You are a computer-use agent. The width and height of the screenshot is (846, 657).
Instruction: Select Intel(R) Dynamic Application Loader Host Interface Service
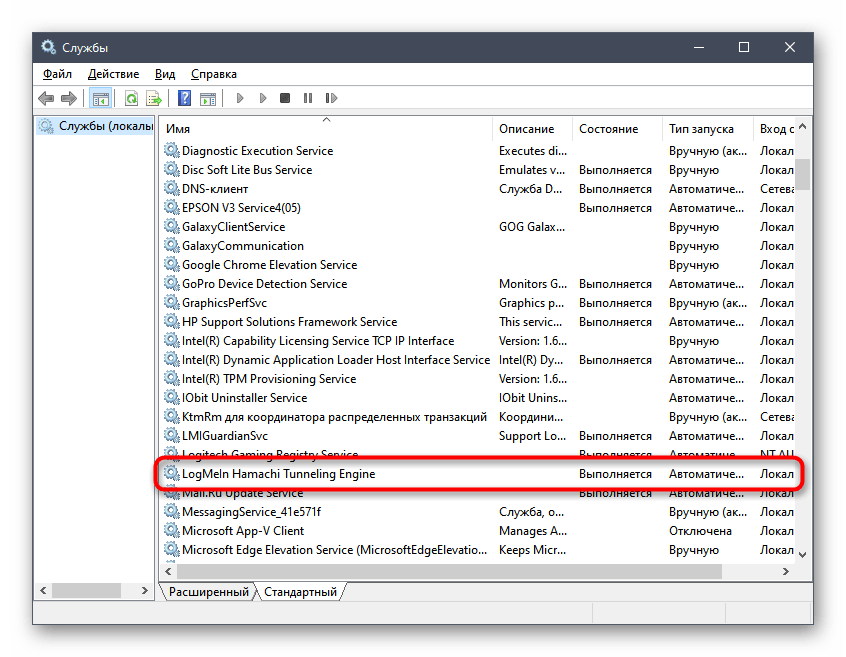[336, 359]
